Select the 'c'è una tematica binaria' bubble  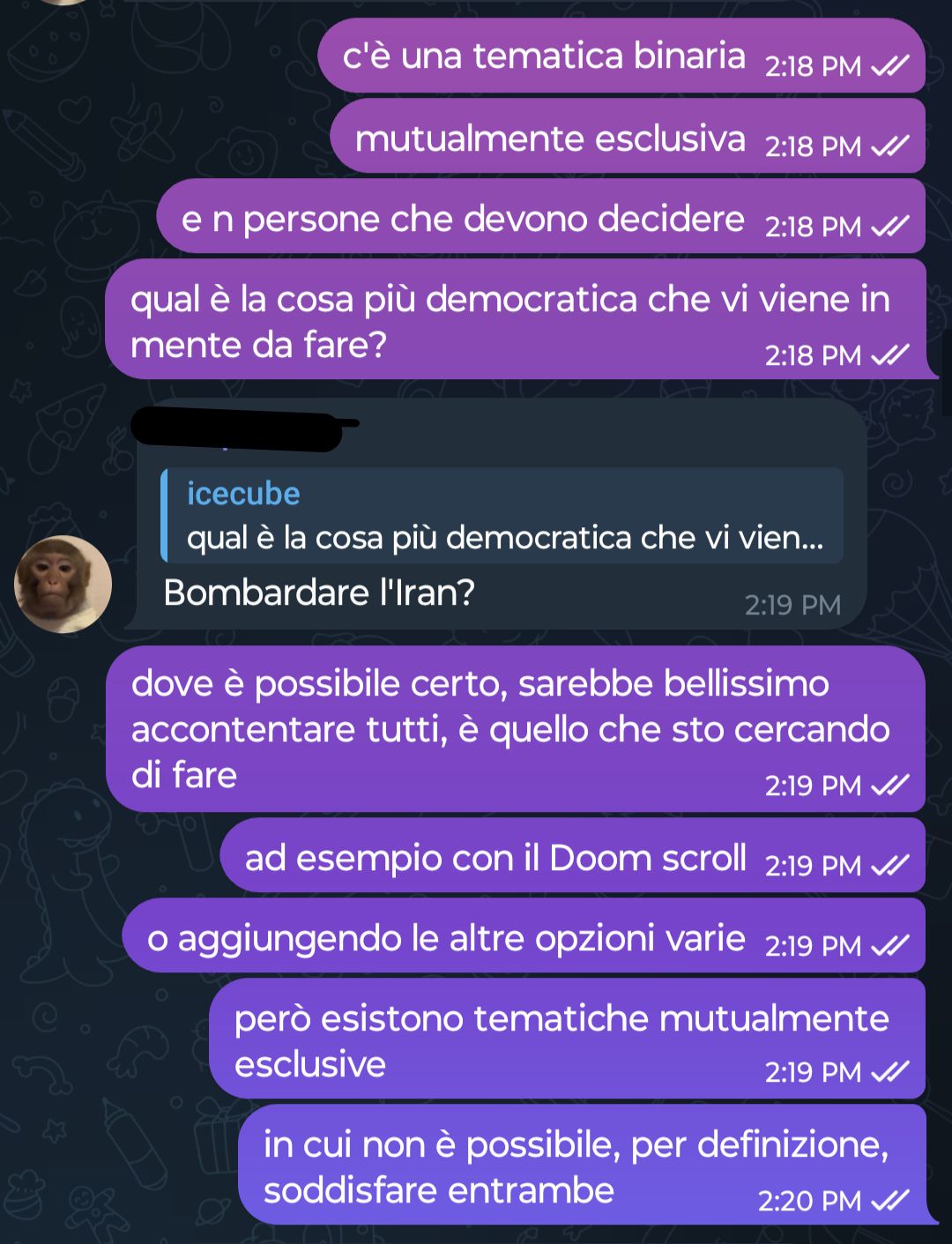point(621,56)
